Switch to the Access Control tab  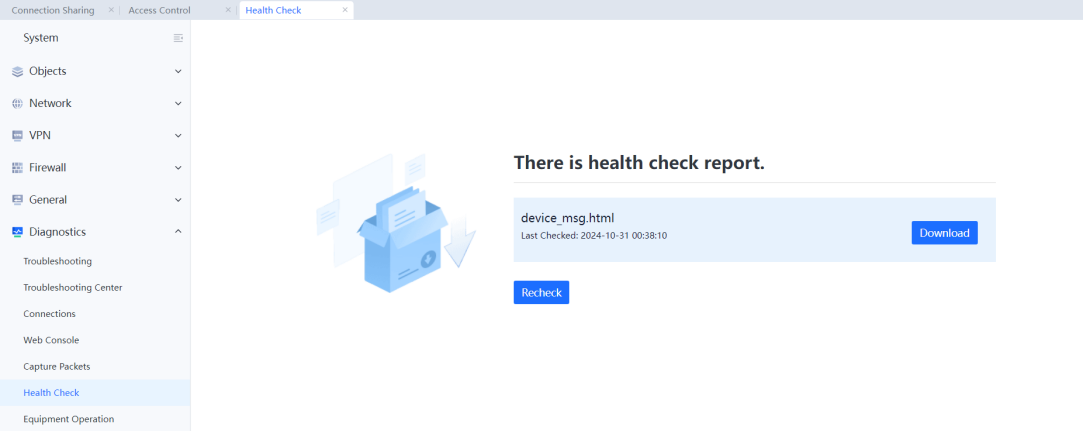click(x=159, y=10)
